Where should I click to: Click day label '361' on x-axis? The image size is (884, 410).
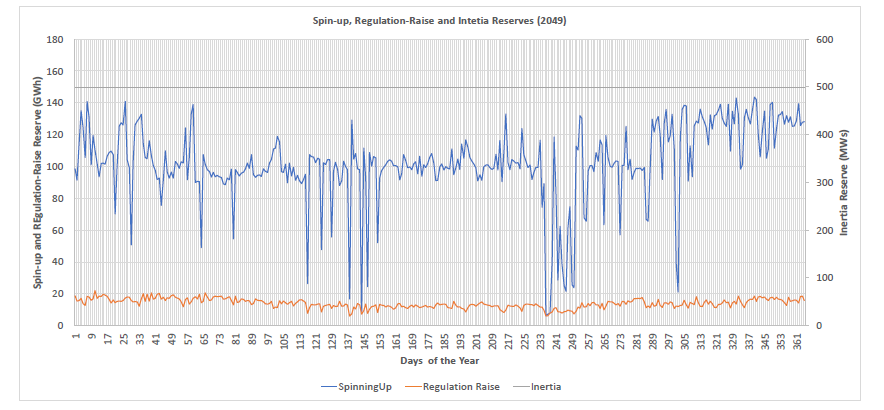(798, 340)
